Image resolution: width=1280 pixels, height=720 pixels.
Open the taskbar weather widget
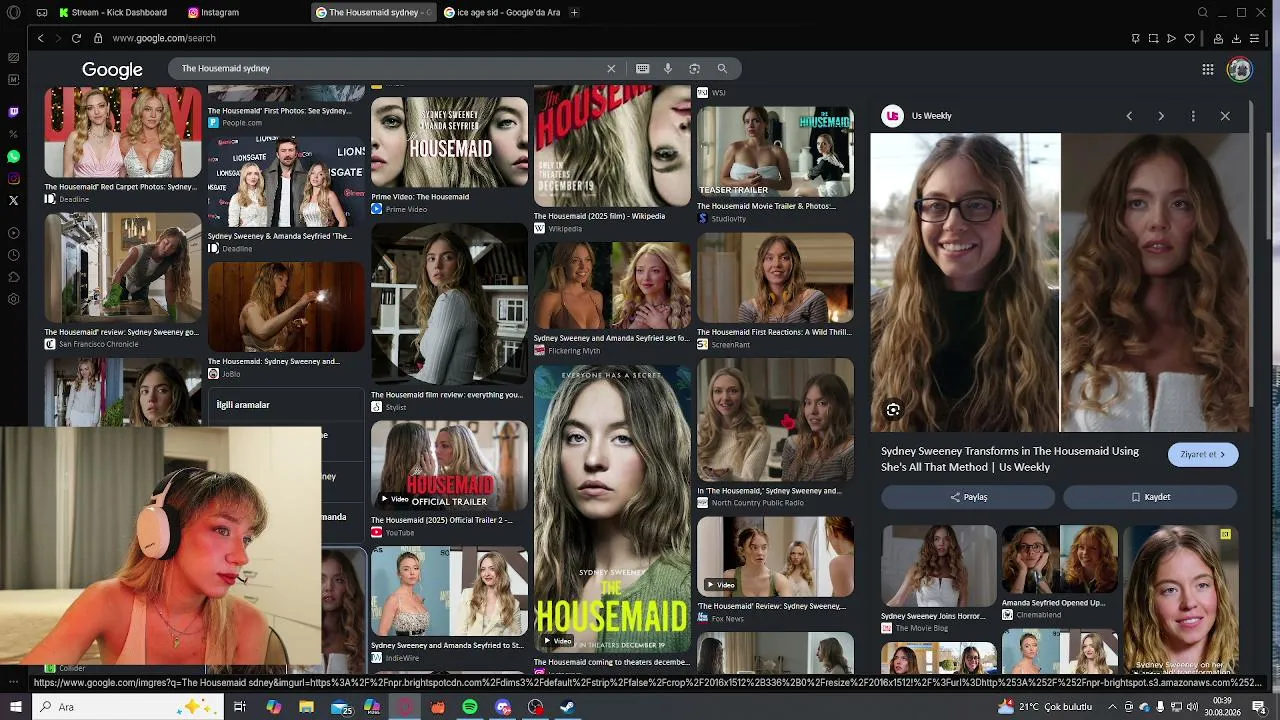(1045, 707)
